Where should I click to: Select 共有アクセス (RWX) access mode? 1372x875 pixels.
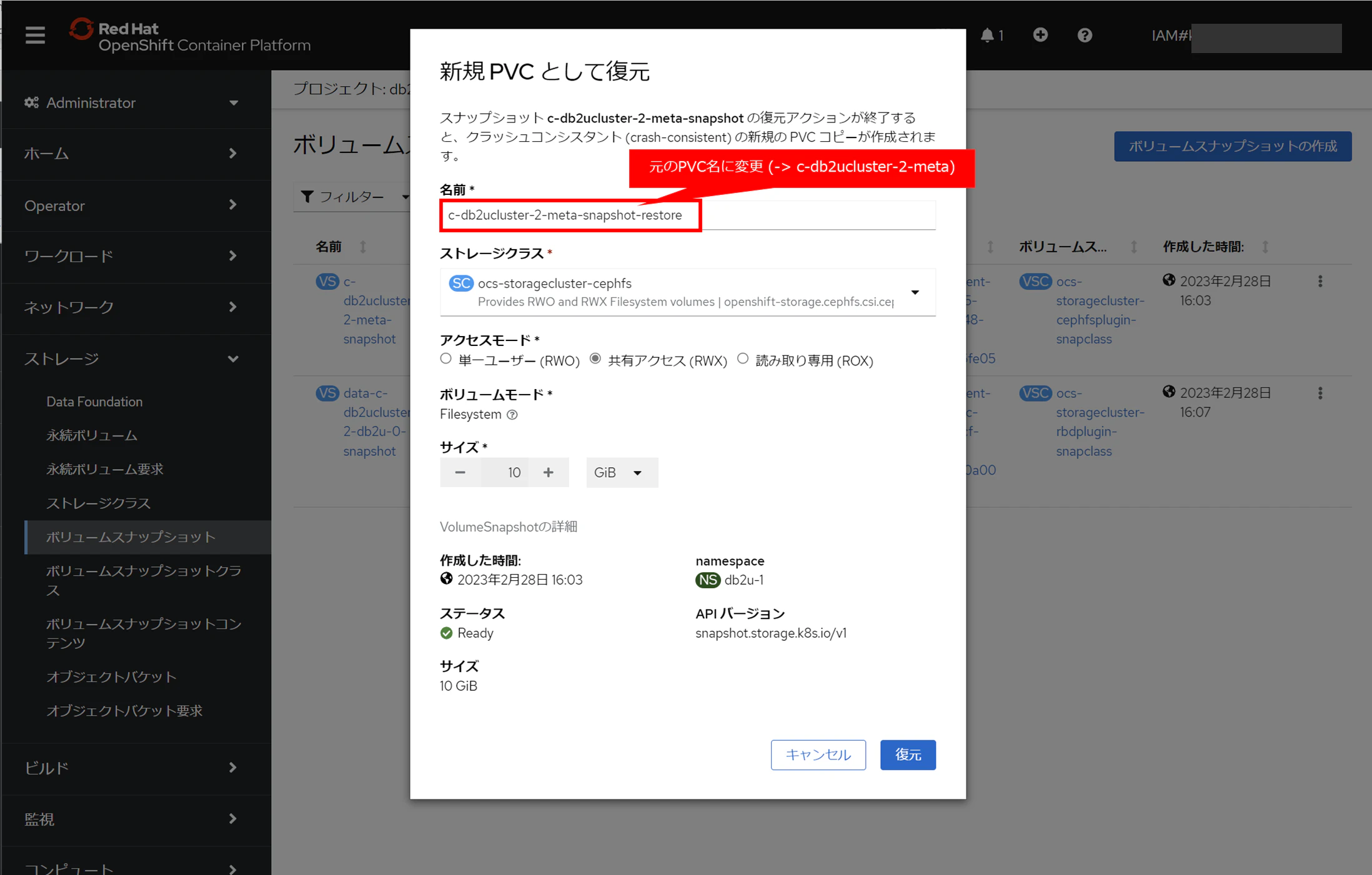click(x=595, y=359)
